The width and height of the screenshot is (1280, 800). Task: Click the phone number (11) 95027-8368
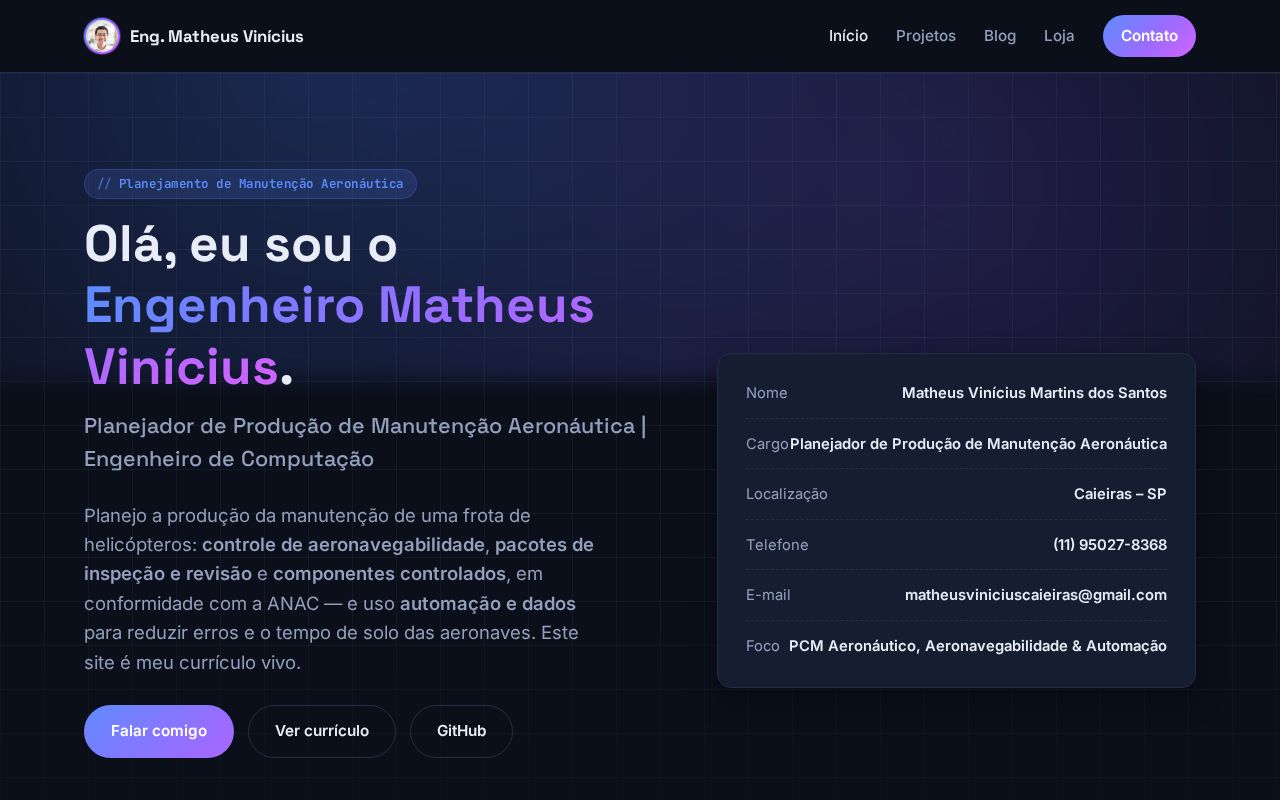pos(1110,545)
